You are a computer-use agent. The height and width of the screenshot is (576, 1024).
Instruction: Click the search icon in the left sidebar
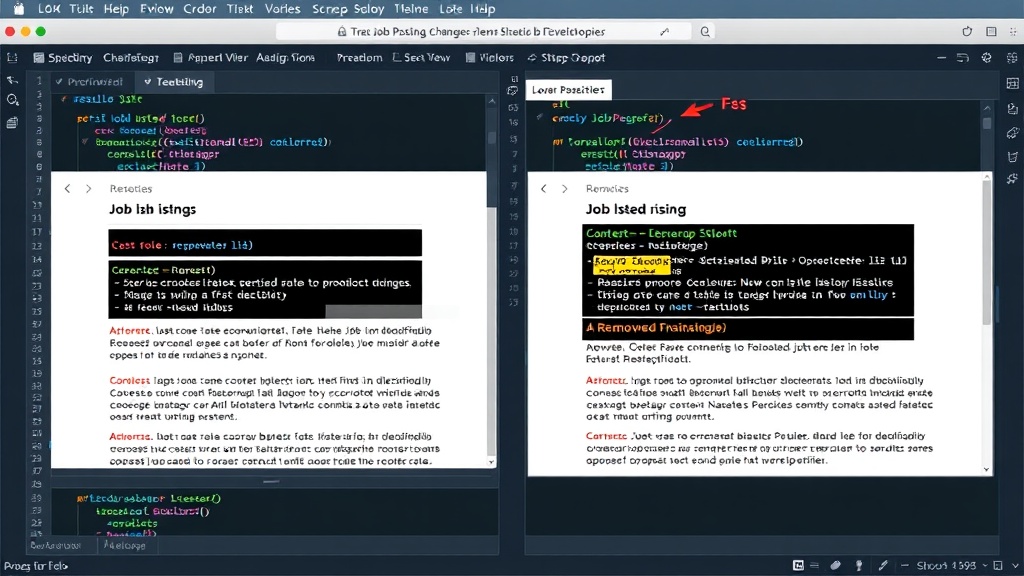point(12,100)
